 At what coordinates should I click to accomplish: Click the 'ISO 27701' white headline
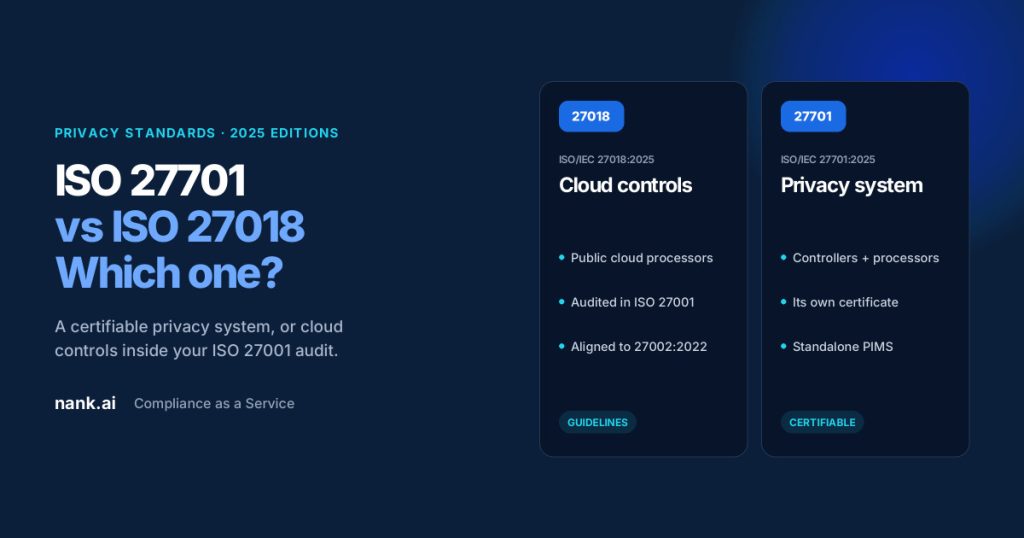[150, 180]
